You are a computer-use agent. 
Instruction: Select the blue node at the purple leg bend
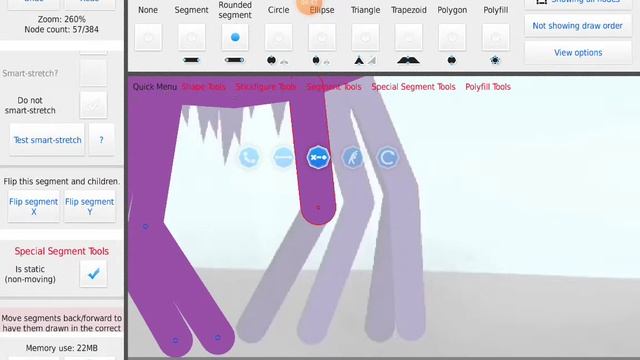click(x=145, y=227)
